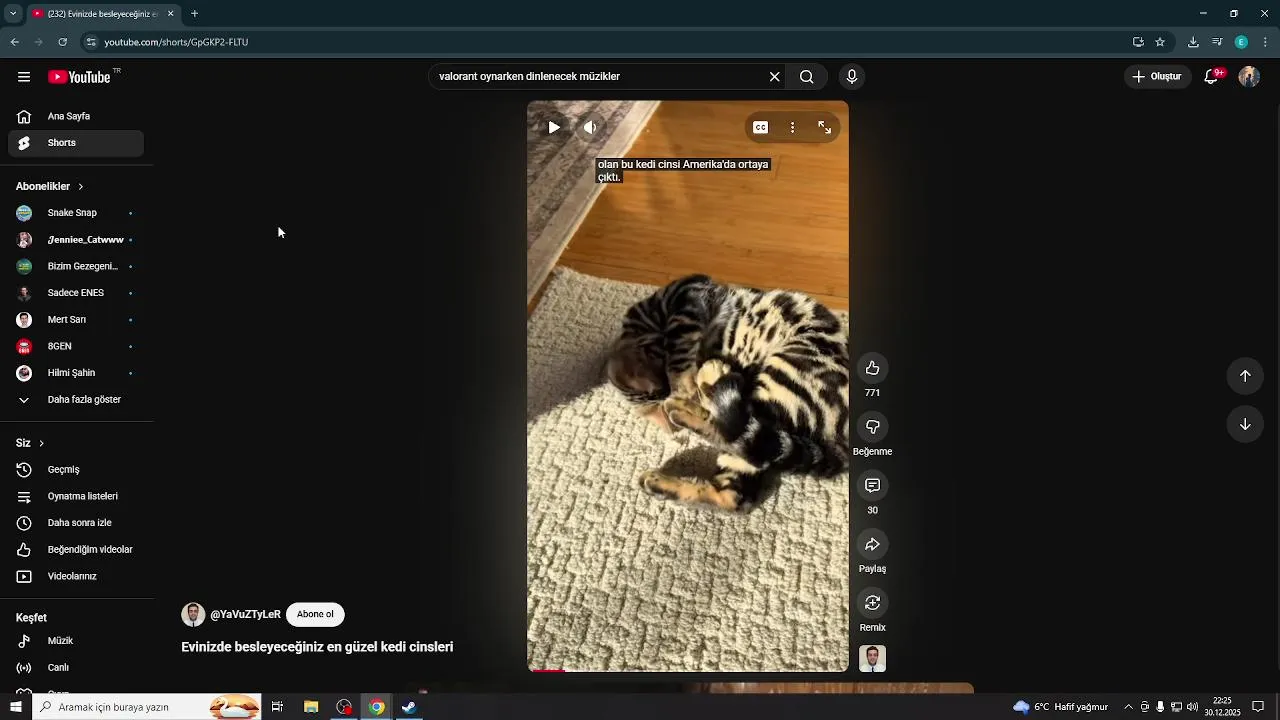Open Müzik under Keşfet
Screen dimensions: 1280x720
click(76, 641)
